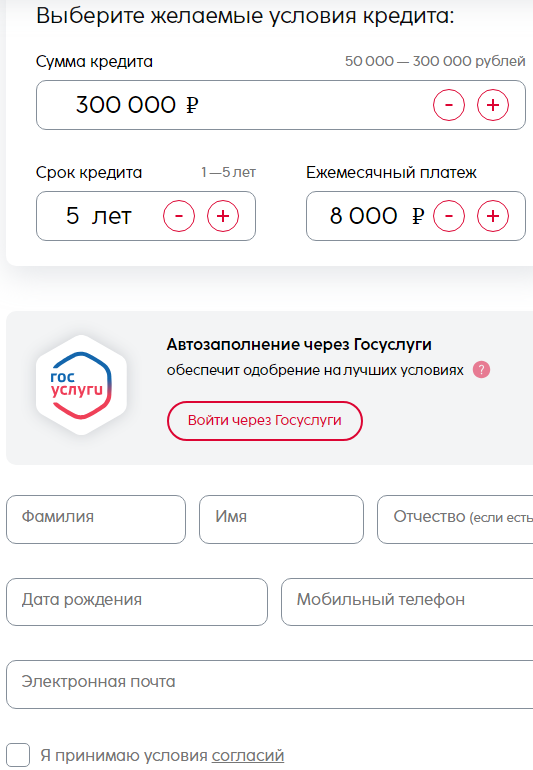Open the согласий link
The width and height of the screenshot is (533, 770).
[248, 755]
